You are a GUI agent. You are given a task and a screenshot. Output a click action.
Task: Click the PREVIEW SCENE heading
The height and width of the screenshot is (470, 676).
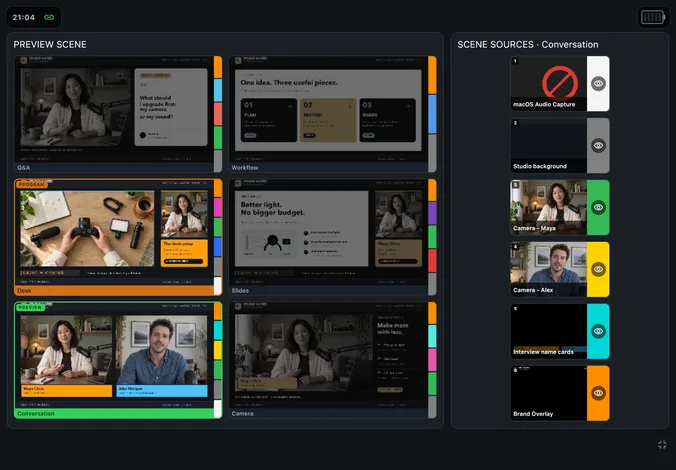(x=50, y=44)
